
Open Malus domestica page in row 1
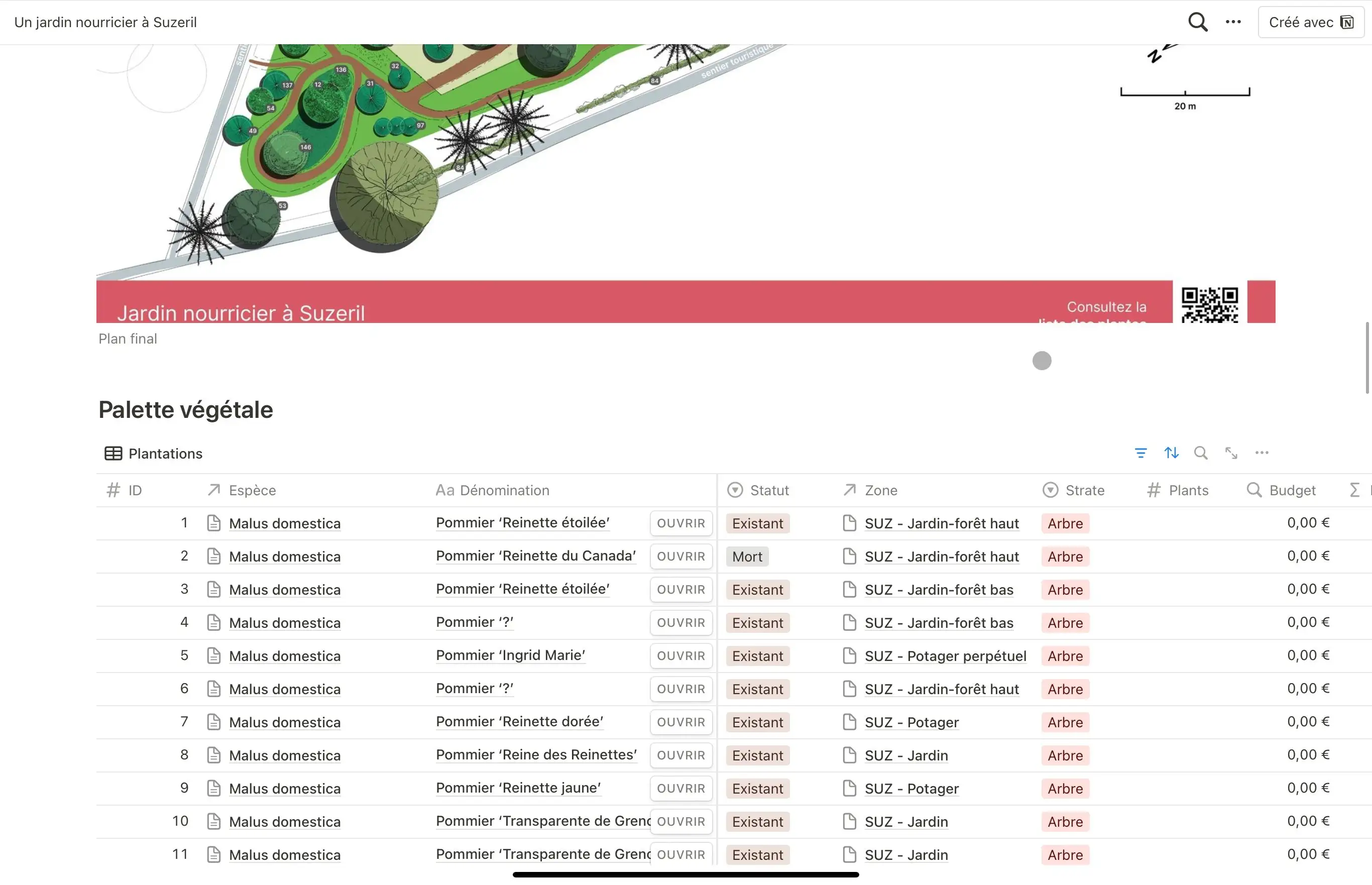click(284, 523)
